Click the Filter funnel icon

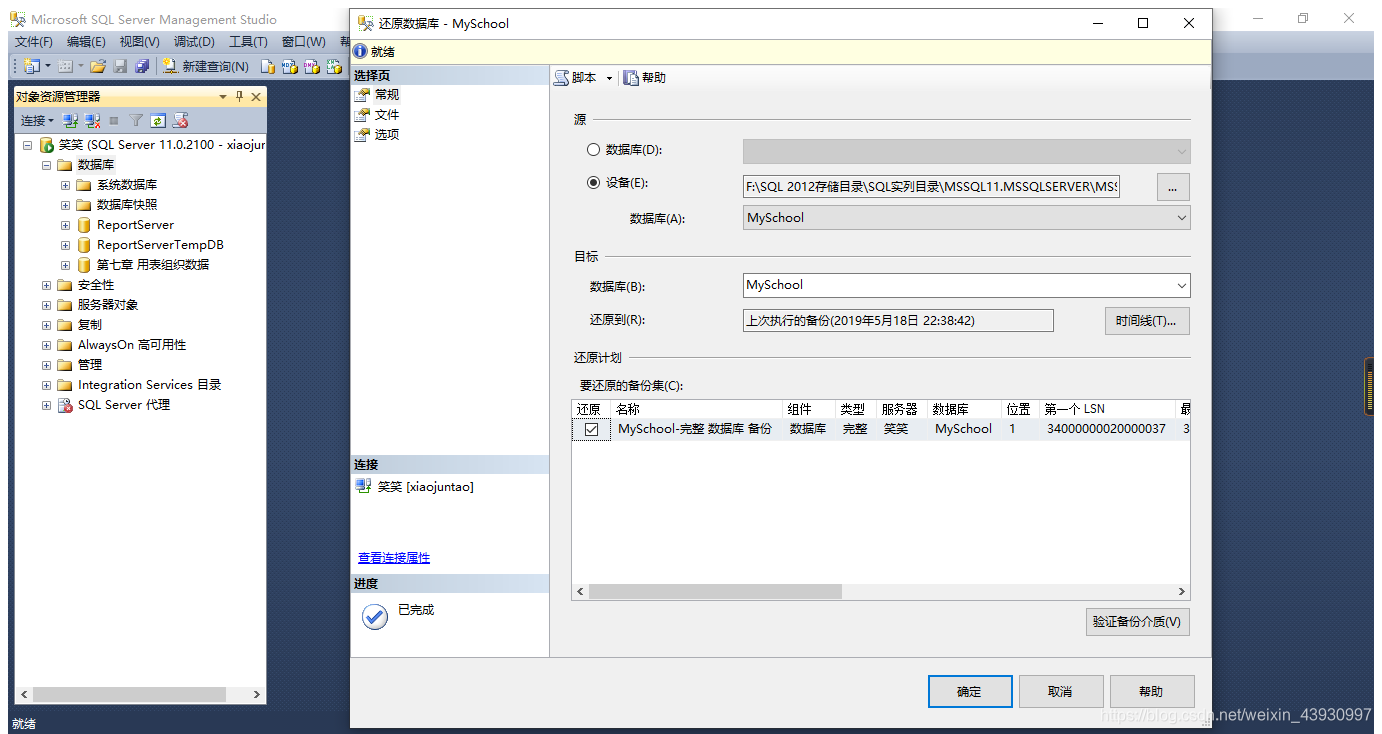pos(136,120)
